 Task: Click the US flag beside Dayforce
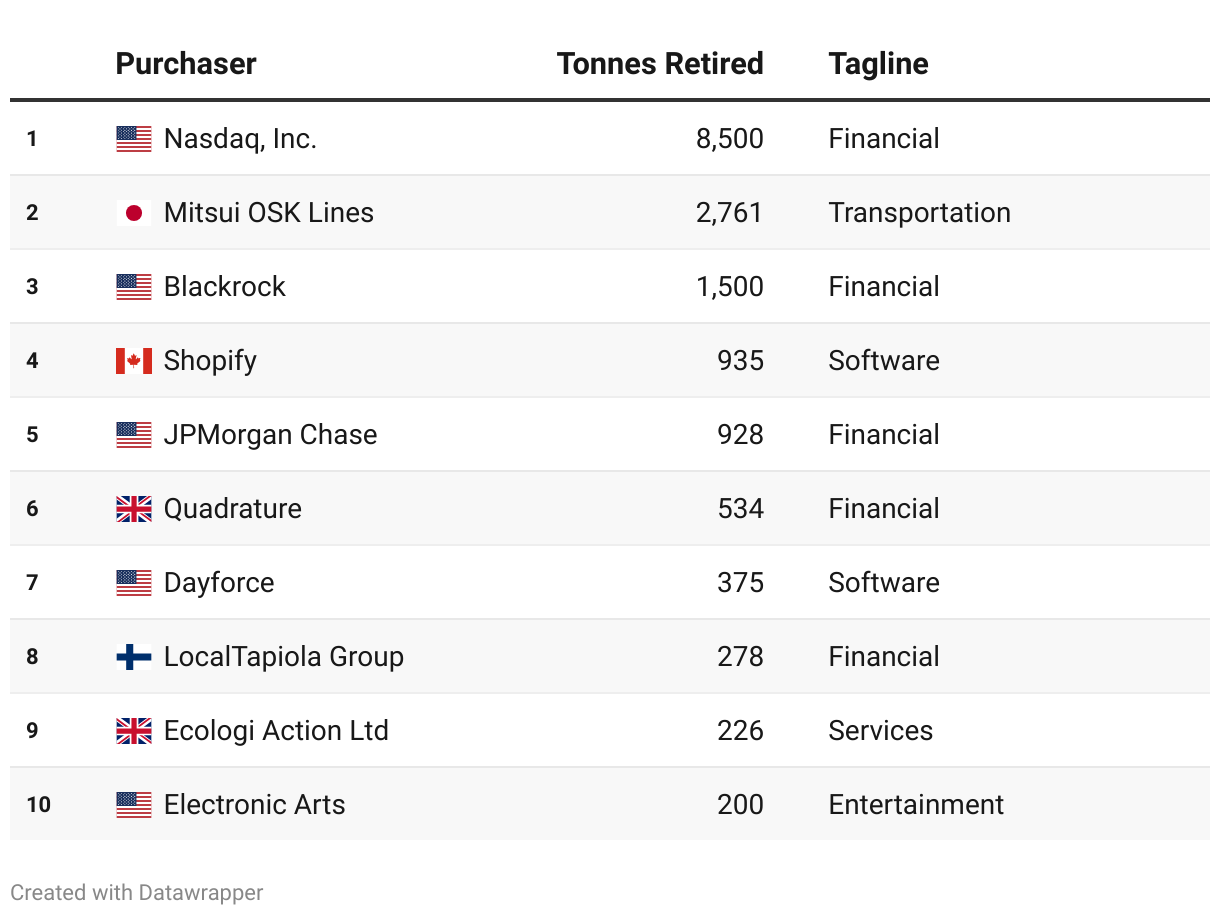[133, 583]
